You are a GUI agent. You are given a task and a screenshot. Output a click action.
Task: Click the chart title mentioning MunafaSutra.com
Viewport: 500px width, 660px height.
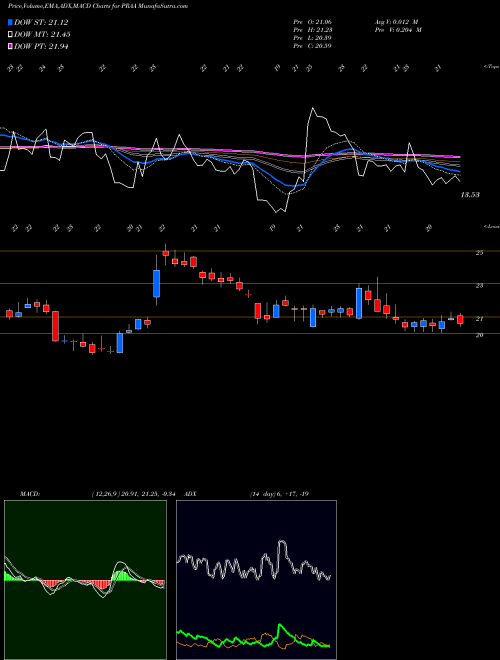coord(98,6)
